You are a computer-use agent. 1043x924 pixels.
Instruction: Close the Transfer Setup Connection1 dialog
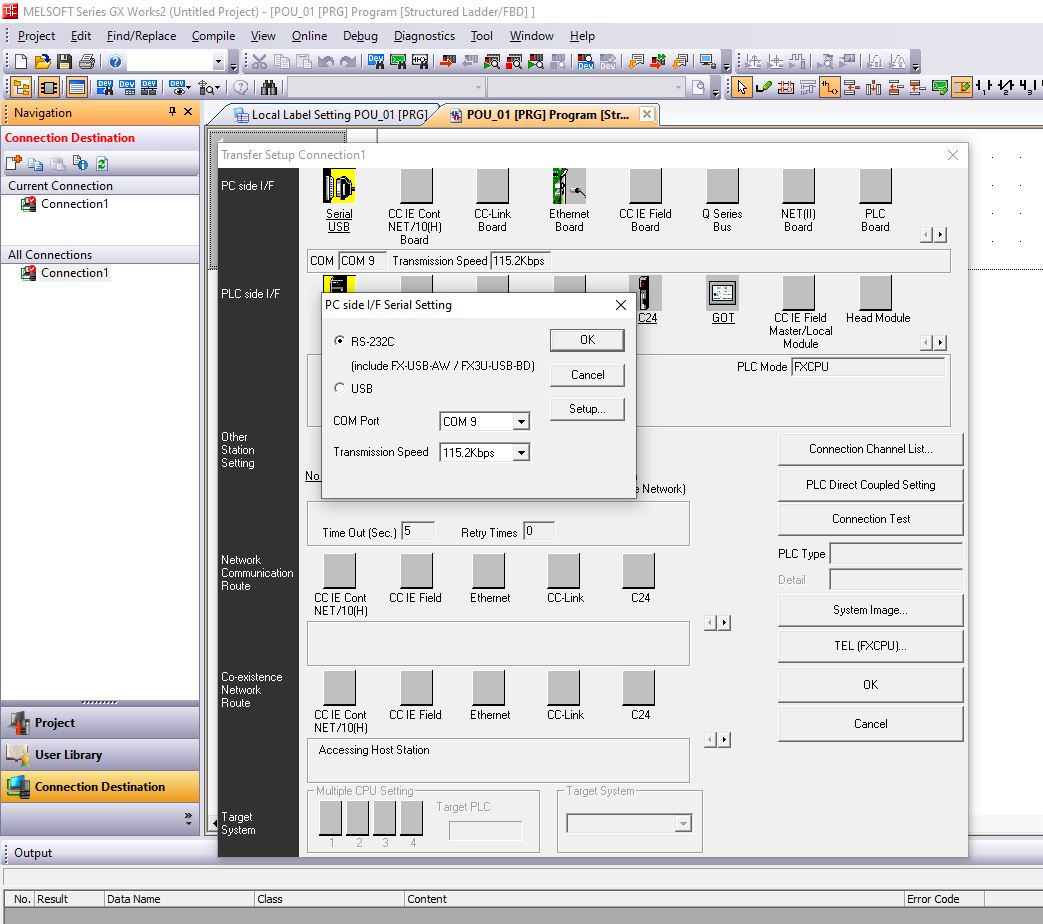(x=953, y=155)
